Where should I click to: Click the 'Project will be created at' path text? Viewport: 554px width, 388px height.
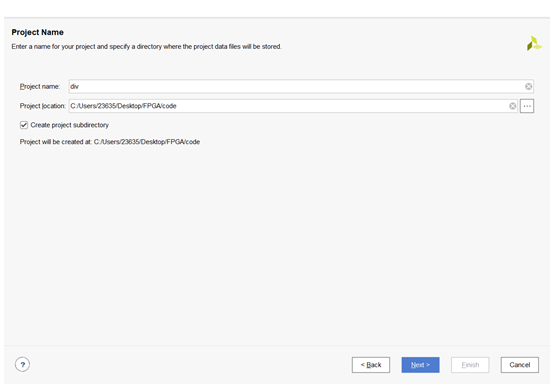[x=110, y=142]
